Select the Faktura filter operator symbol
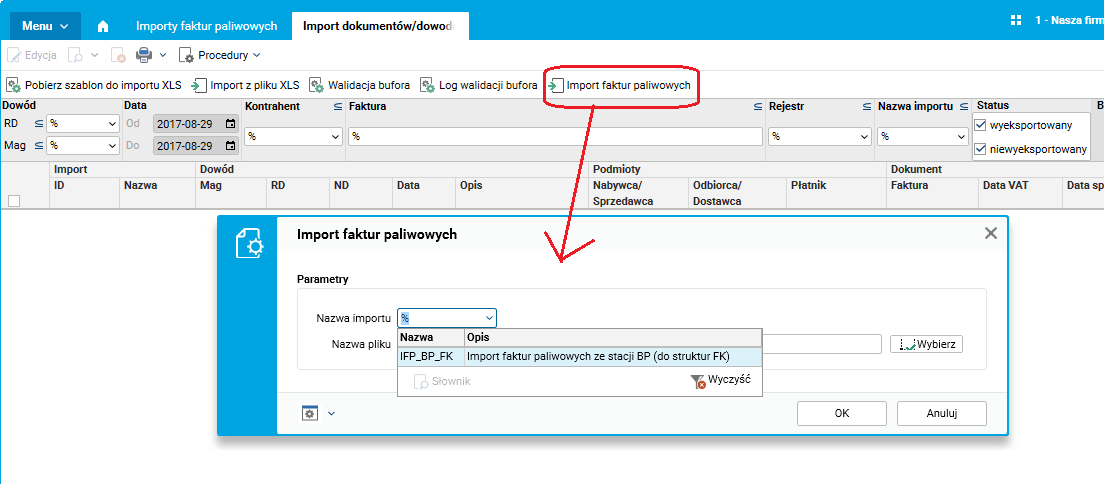 click(x=758, y=107)
